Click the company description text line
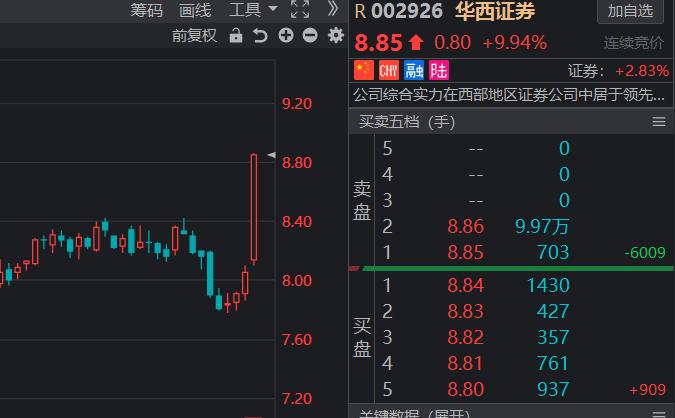Screen dimensions: 675x418 509,95
